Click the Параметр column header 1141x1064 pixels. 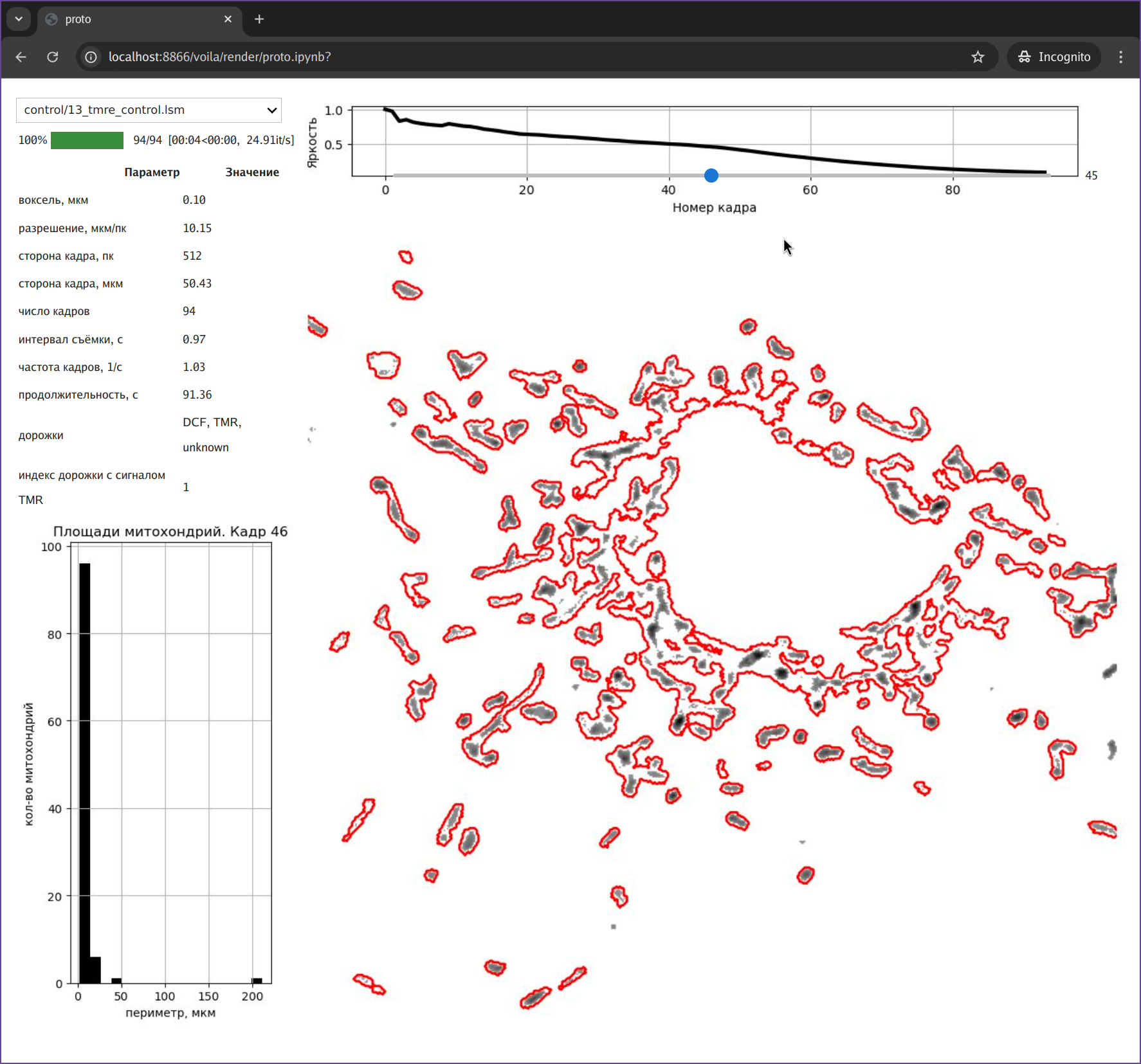(152, 172)
